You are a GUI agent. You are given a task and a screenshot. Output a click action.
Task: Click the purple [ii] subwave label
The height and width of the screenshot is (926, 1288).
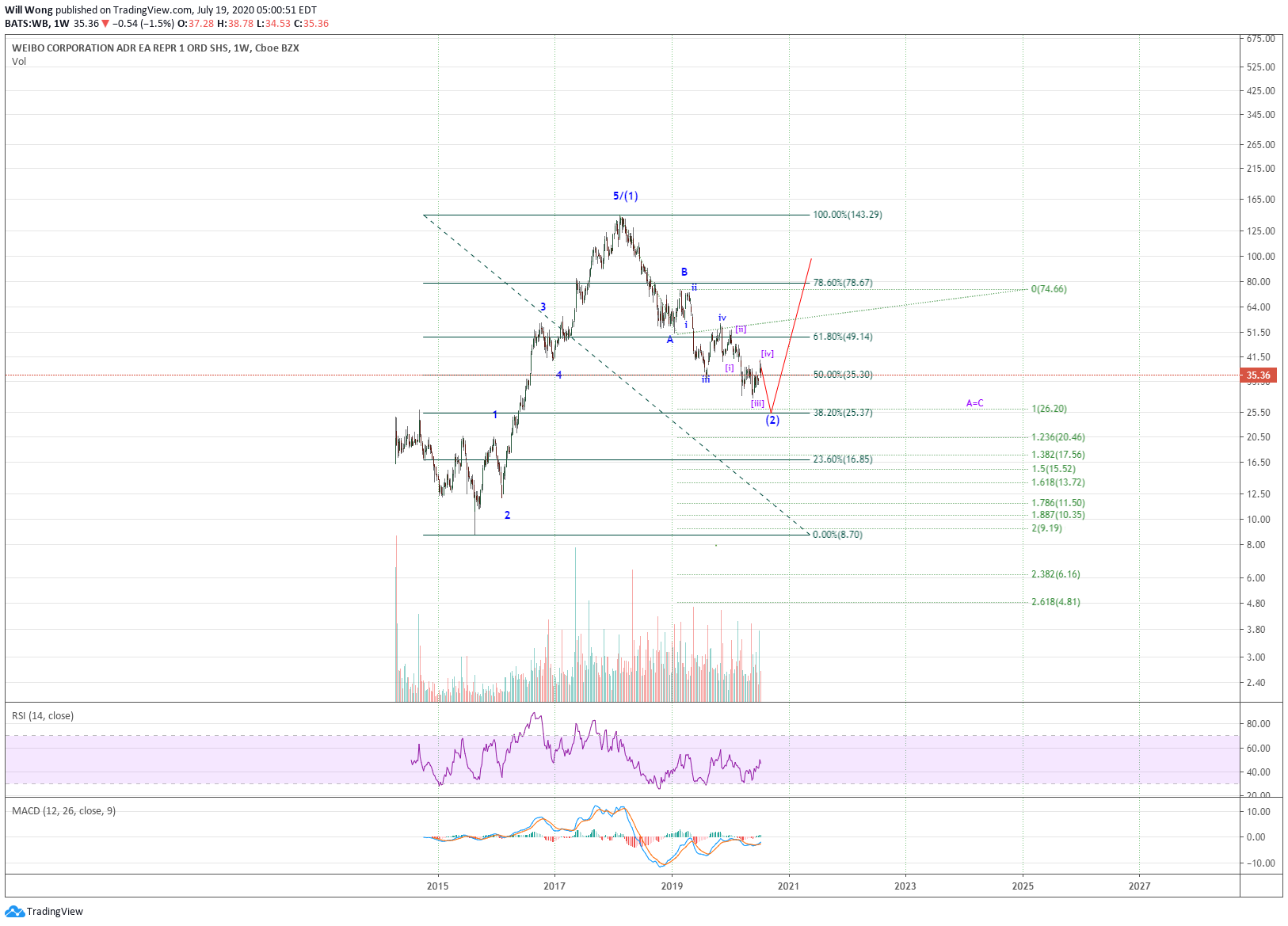[741, 329]
